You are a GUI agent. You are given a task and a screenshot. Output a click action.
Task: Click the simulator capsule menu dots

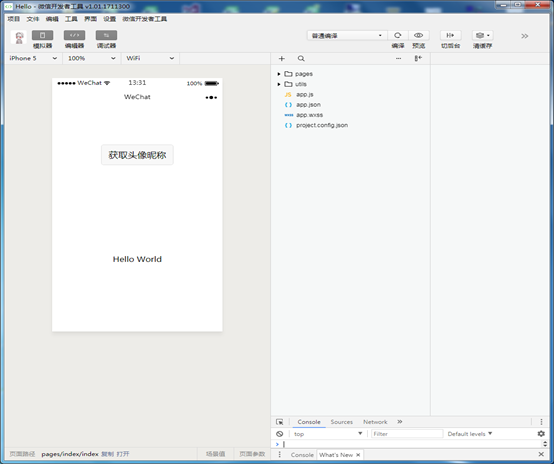[211, 97]
